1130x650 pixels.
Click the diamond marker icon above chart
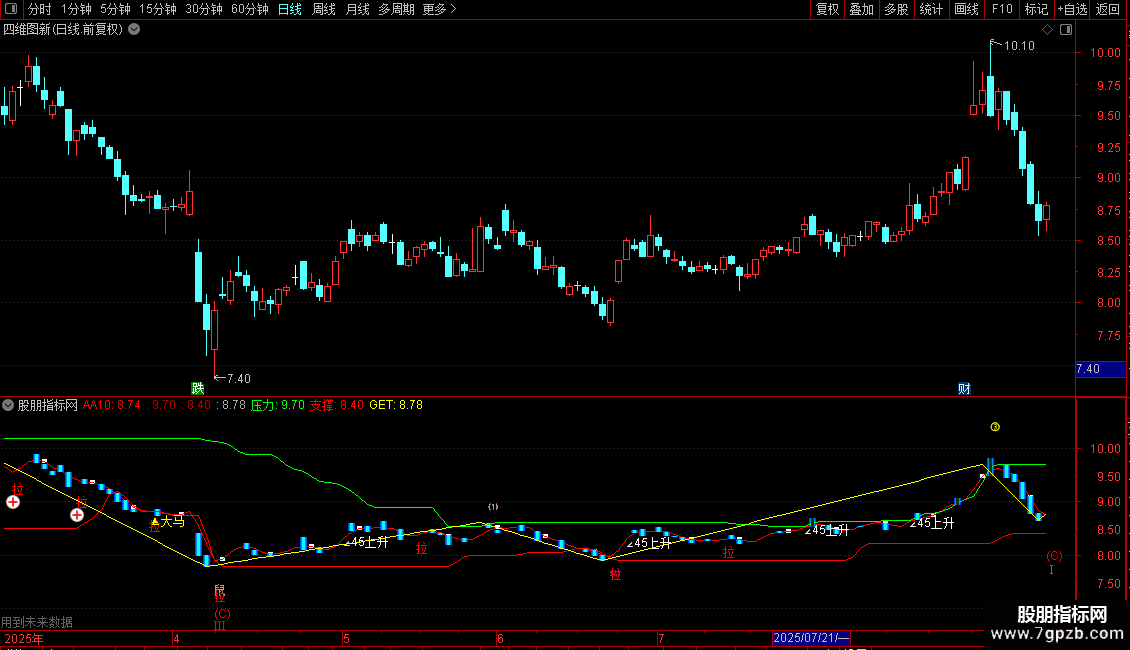pos(1047,30)
